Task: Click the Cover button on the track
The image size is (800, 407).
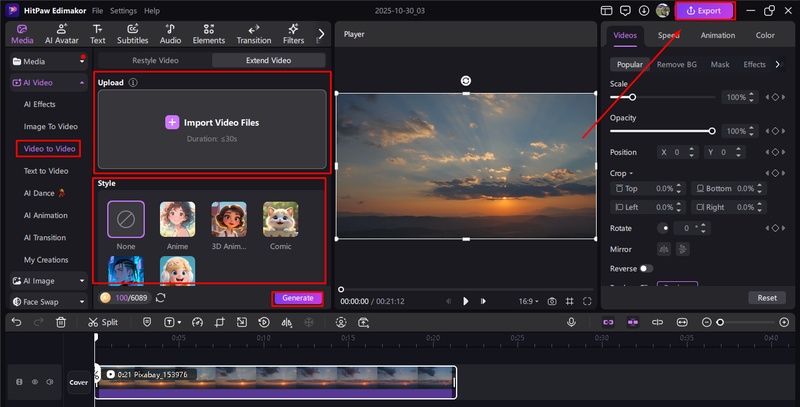Action: pos(79,382)
